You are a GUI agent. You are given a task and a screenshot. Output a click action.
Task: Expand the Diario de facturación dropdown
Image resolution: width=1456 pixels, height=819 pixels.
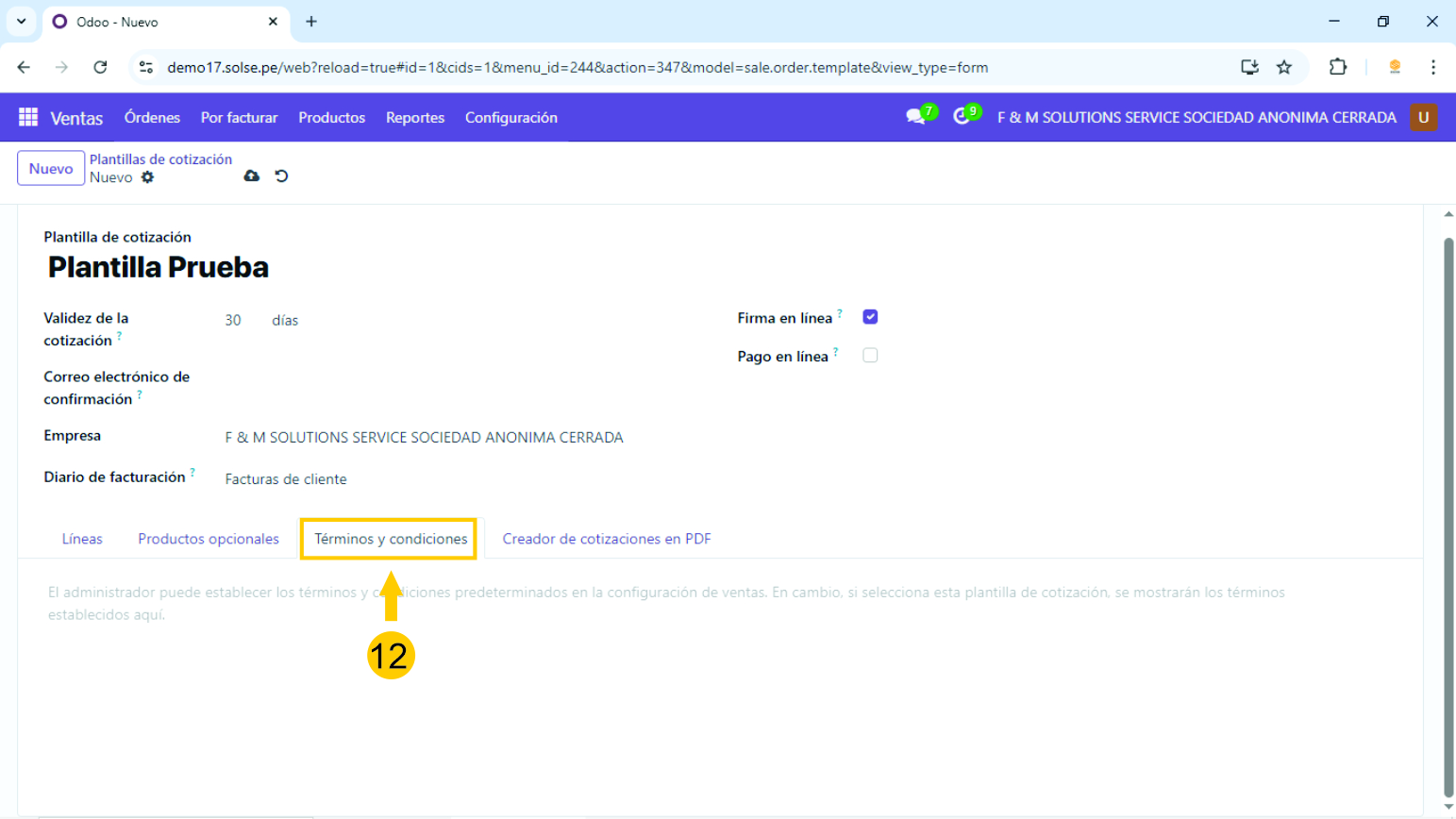pos(425,479)
